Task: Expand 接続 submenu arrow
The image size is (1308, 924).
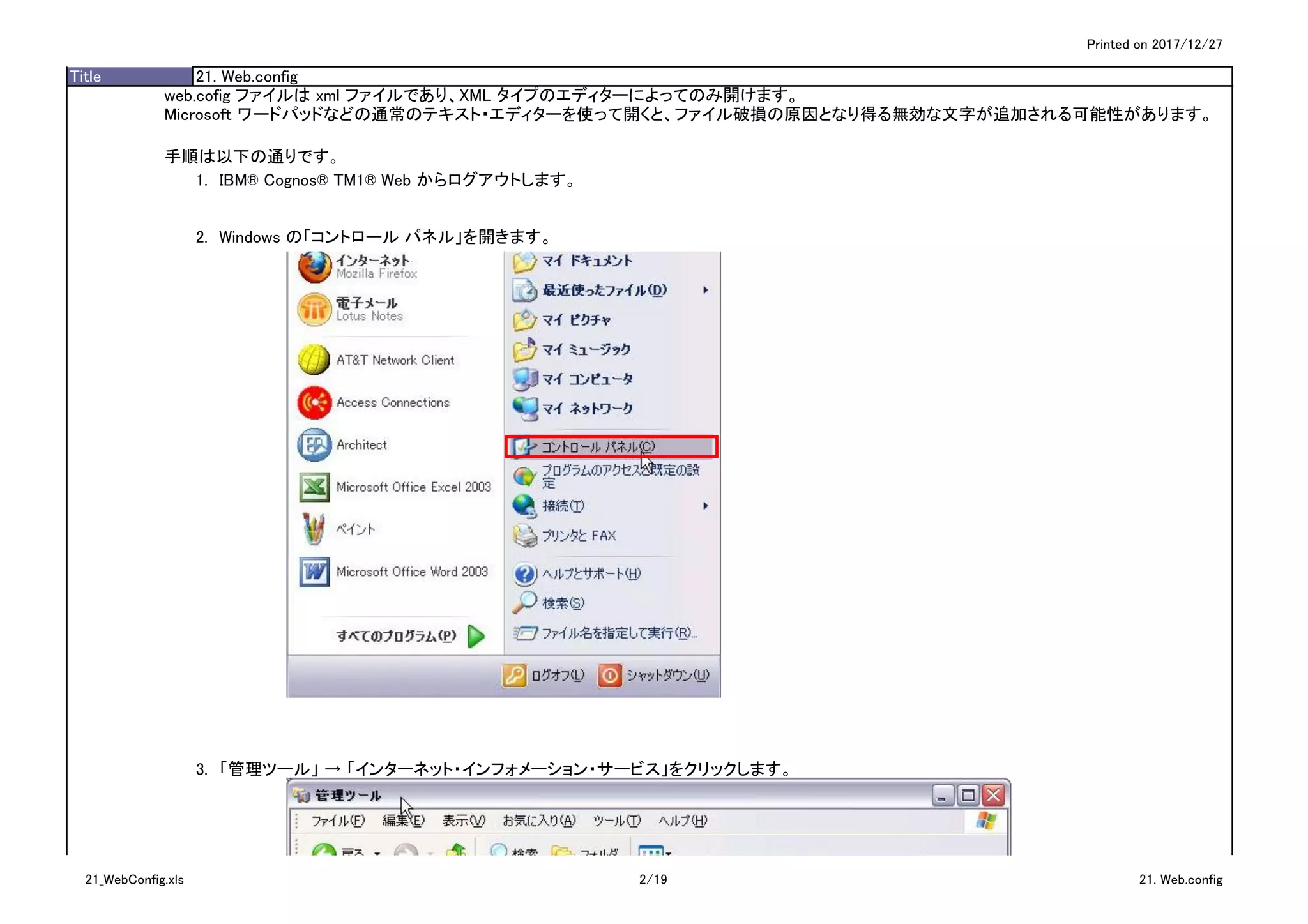Action: click(705, 506)
